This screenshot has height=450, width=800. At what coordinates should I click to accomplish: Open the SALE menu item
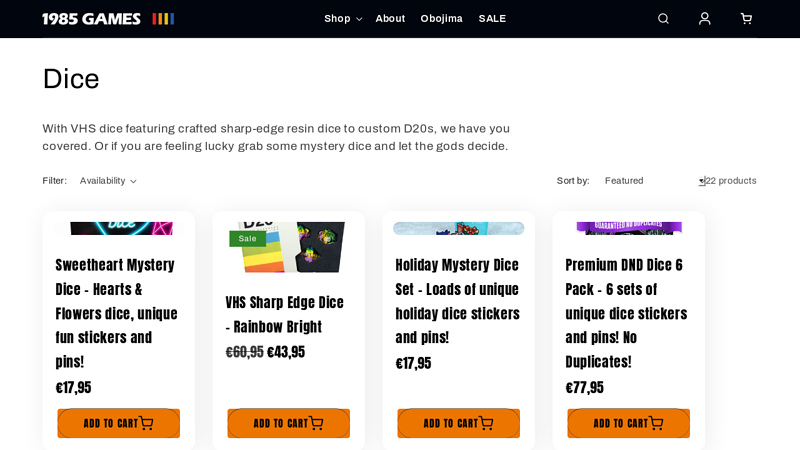tap(492, 19)
